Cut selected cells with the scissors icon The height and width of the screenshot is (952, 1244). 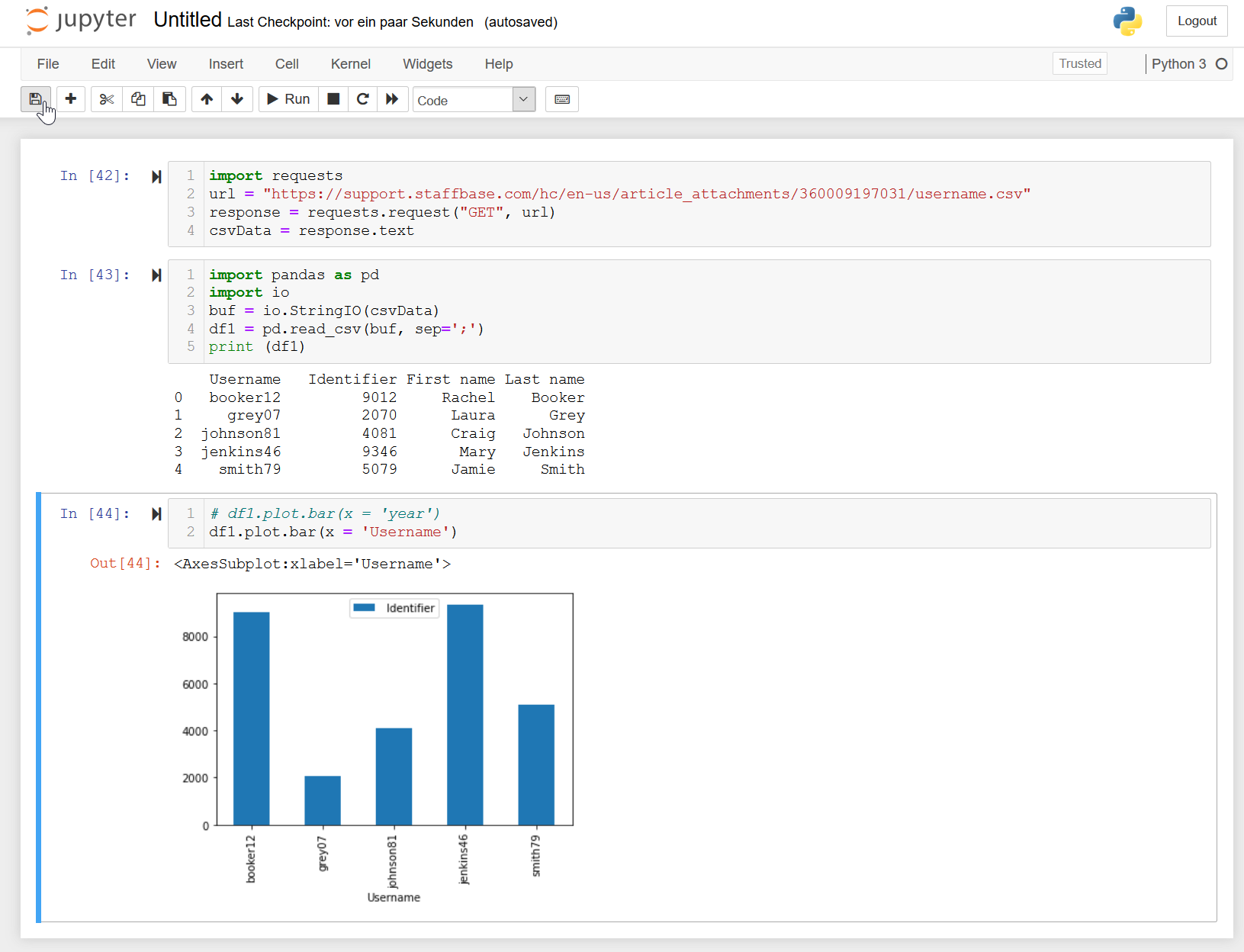click(x=107, y=99)
